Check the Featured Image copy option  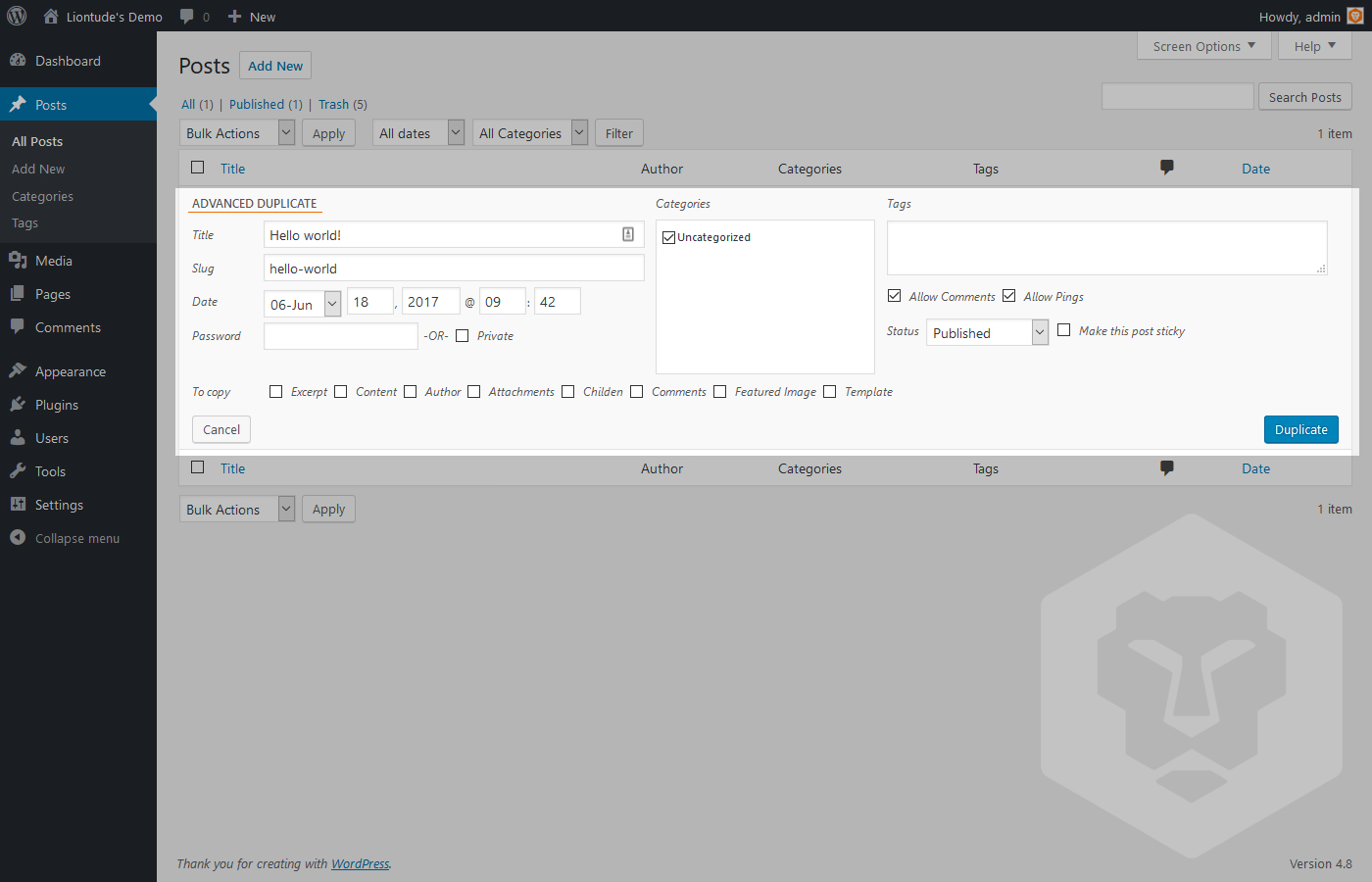coord(720,392)
